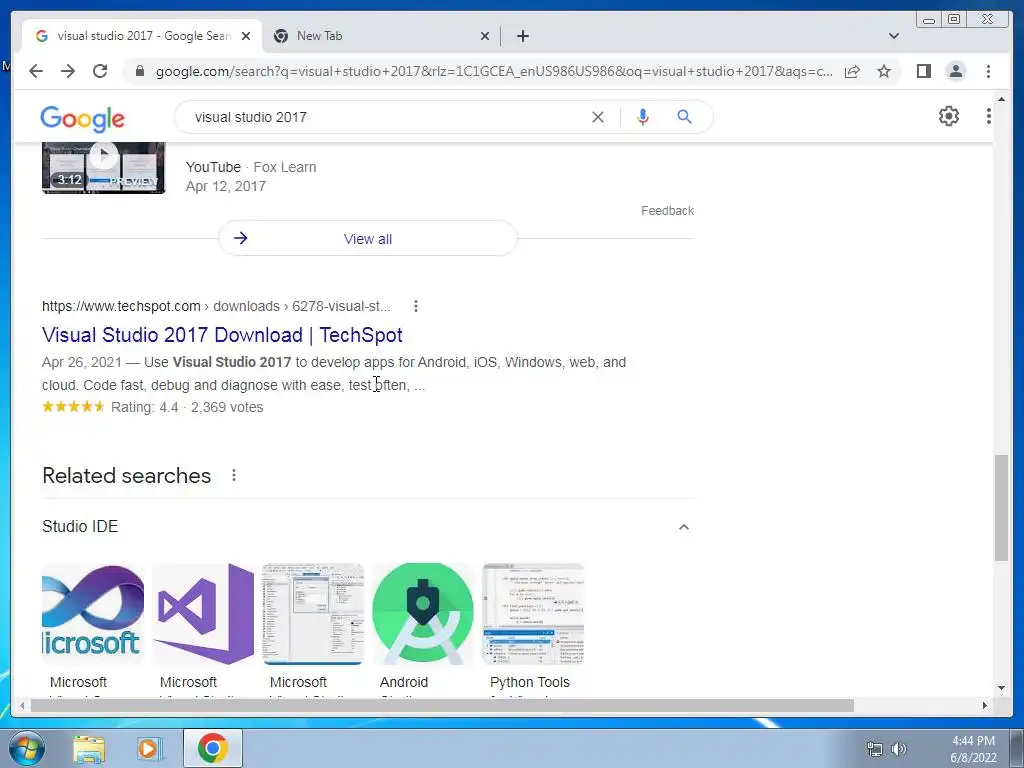Image resolution: width=1024 pixels, height=768 pixels.
Task: Reload the current page
Action: (x=100, y=71)
